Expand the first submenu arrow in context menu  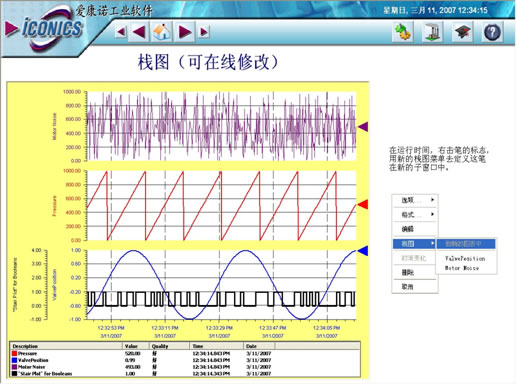pos(432,200)
